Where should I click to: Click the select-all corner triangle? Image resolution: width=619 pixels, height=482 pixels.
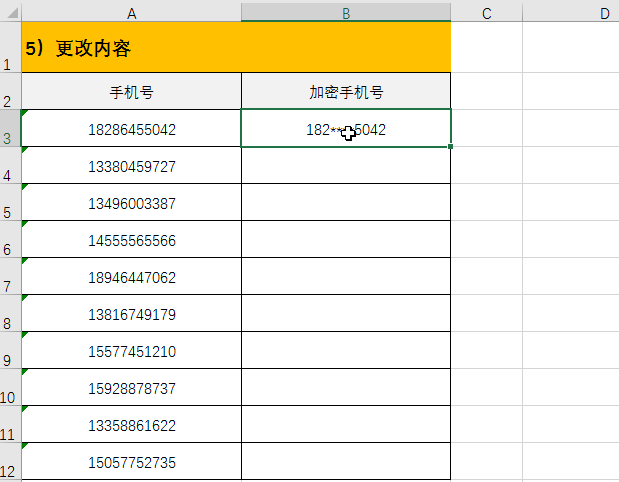(x=12, y=13)
